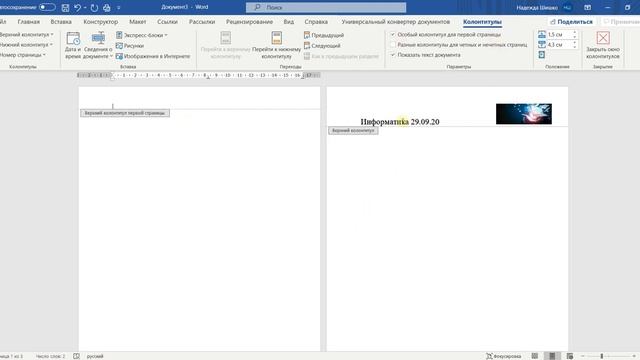Open the Undo history dropdown arrow

point(85,7)
